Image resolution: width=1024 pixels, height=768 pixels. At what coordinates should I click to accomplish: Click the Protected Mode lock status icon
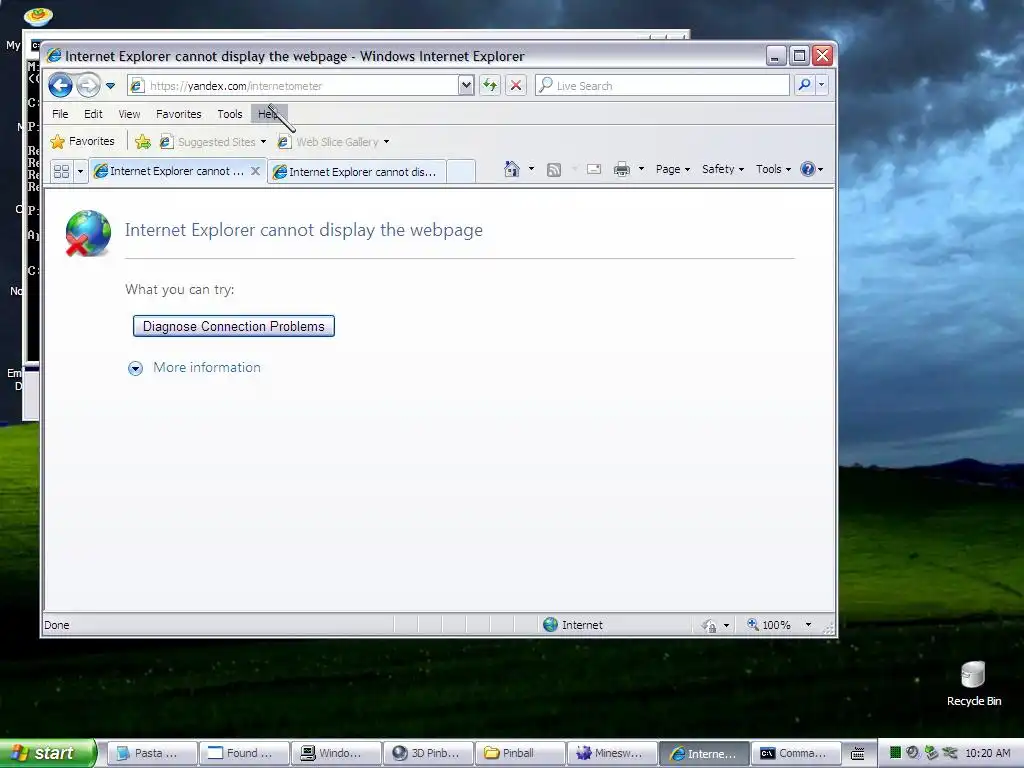point(709,626)
